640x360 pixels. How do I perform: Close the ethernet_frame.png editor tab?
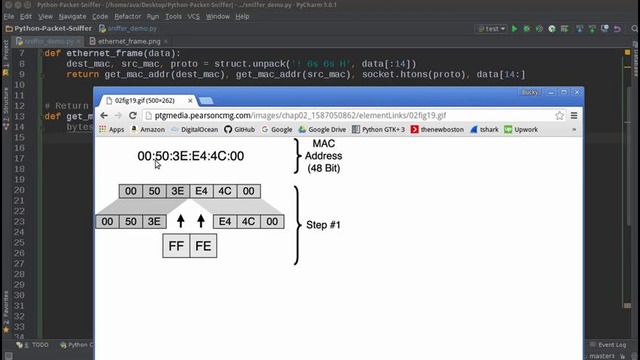point(166,42)
